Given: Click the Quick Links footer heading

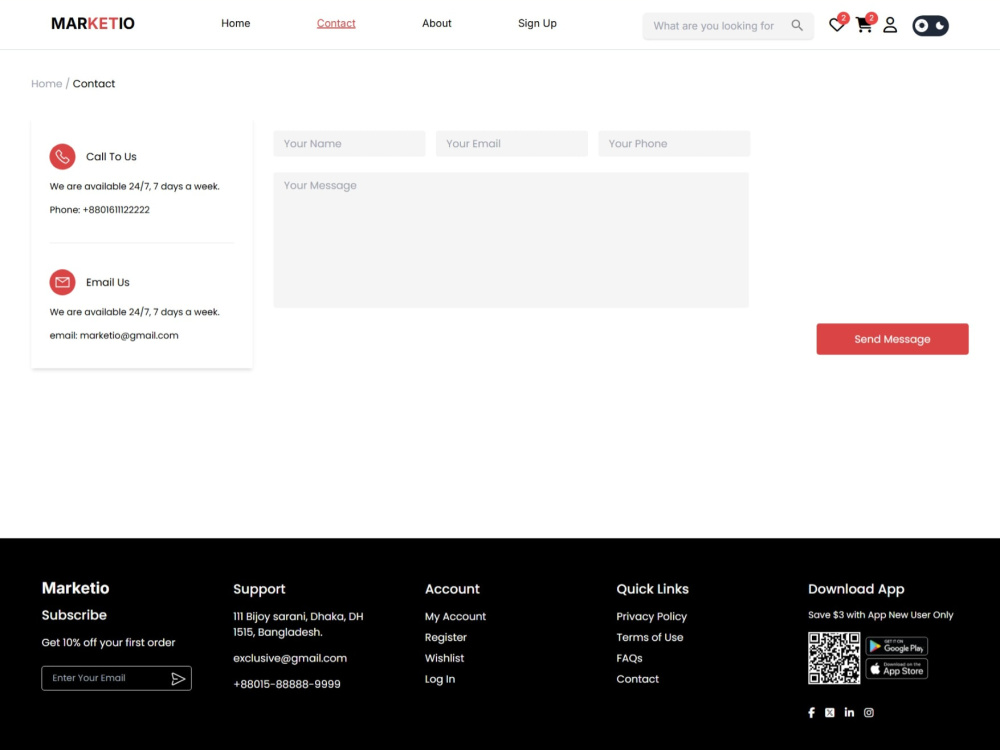Looking at the screenshot, I should [x=652, y=589].
